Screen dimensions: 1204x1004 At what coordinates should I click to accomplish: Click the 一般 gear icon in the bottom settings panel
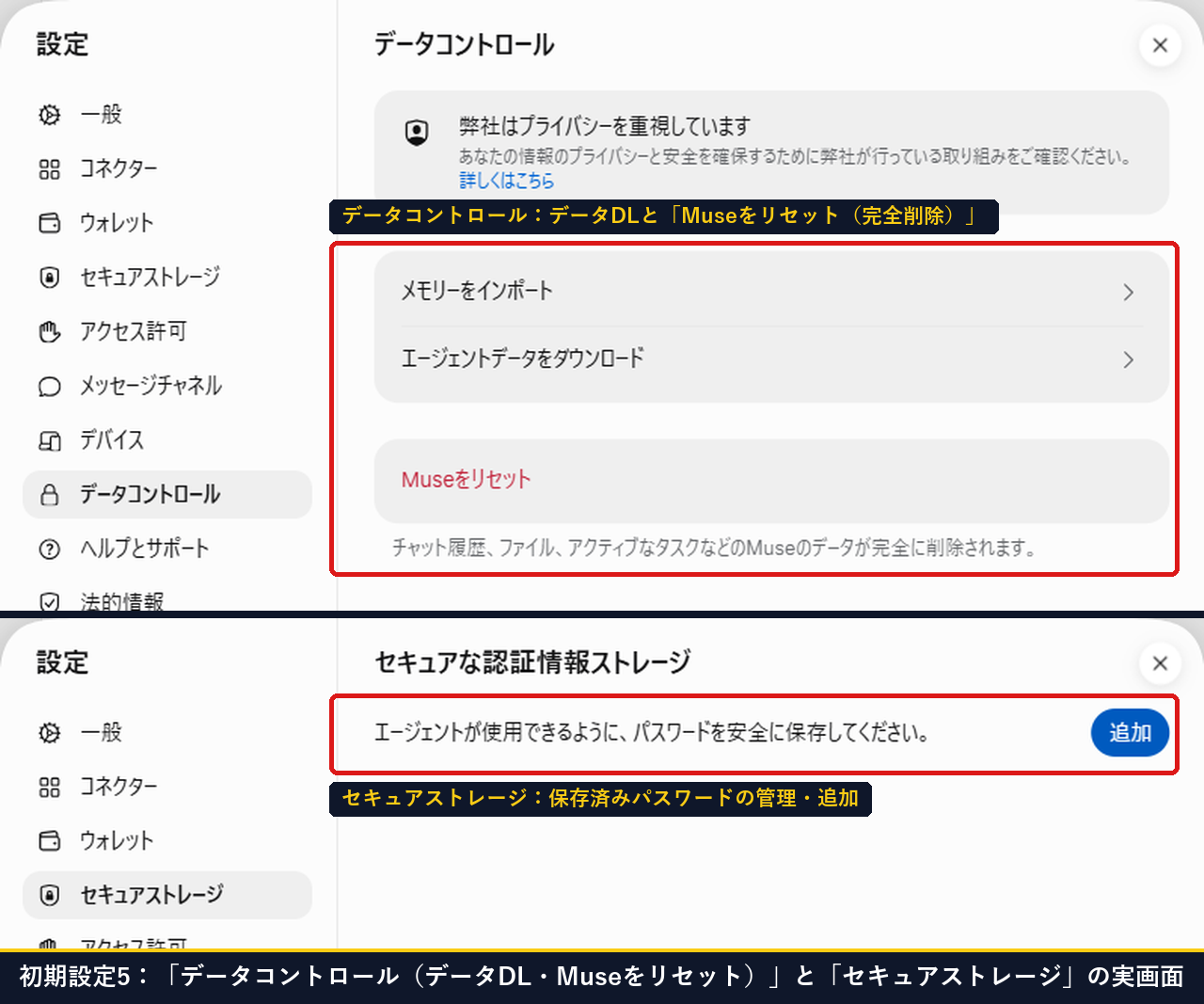pyautogui.click(x=49, y=733)
